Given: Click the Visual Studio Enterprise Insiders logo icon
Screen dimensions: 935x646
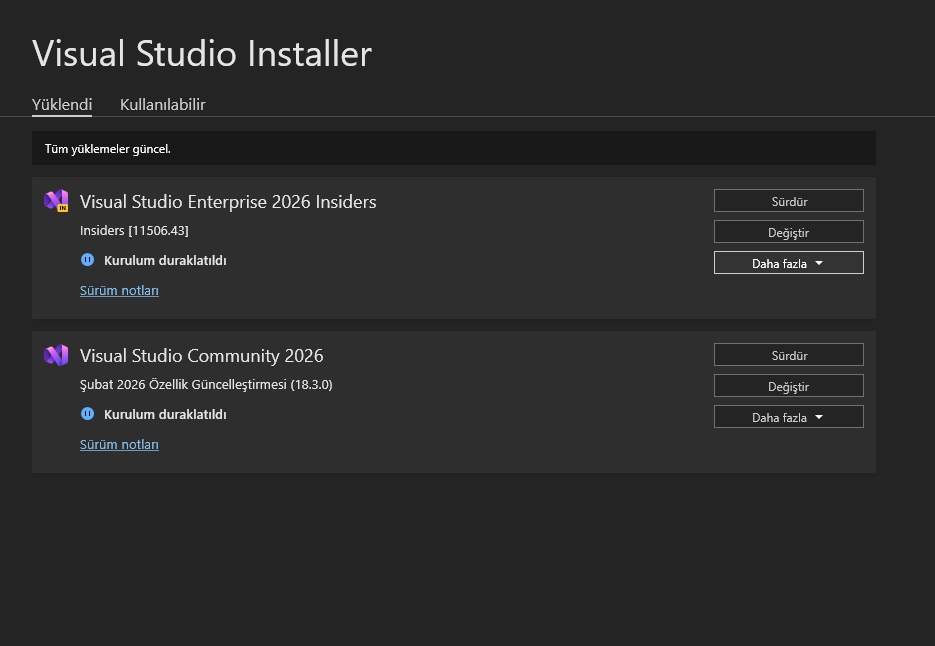Looking at the screenshot, I should [56, 201].
